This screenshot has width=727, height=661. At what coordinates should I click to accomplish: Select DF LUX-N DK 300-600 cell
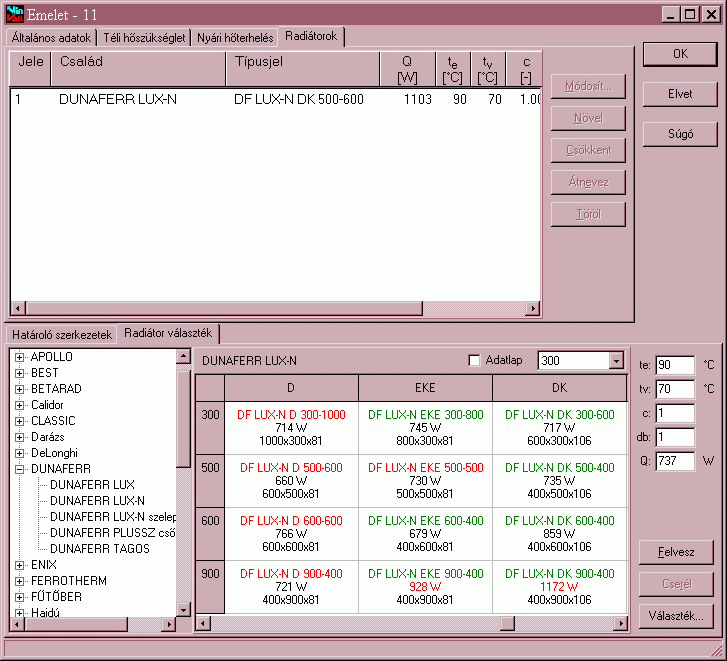560,428
